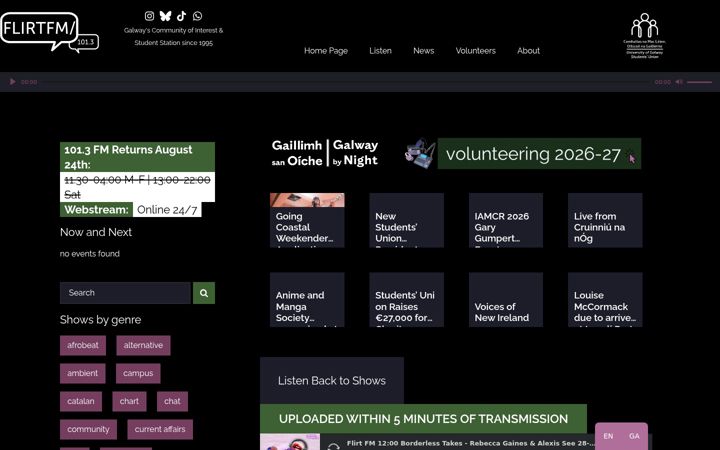Open the Listen menu item
Image resolution: width=720 pixels, height=450 pixels.
pos(381,51)
